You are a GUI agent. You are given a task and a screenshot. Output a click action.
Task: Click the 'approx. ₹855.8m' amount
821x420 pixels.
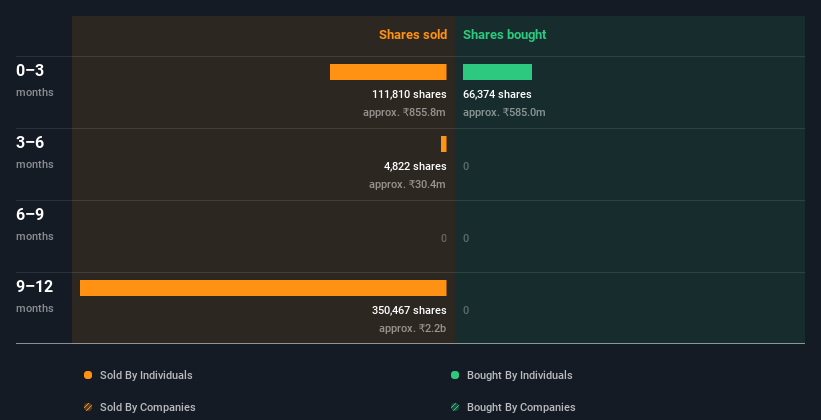click(x=404, y=113)
